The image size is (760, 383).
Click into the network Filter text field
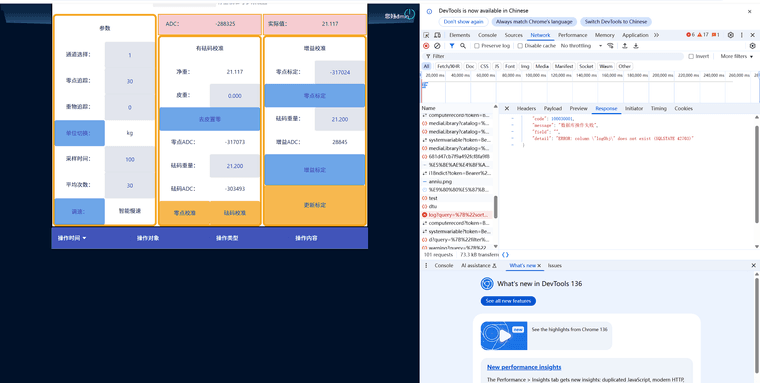(553, 56)
